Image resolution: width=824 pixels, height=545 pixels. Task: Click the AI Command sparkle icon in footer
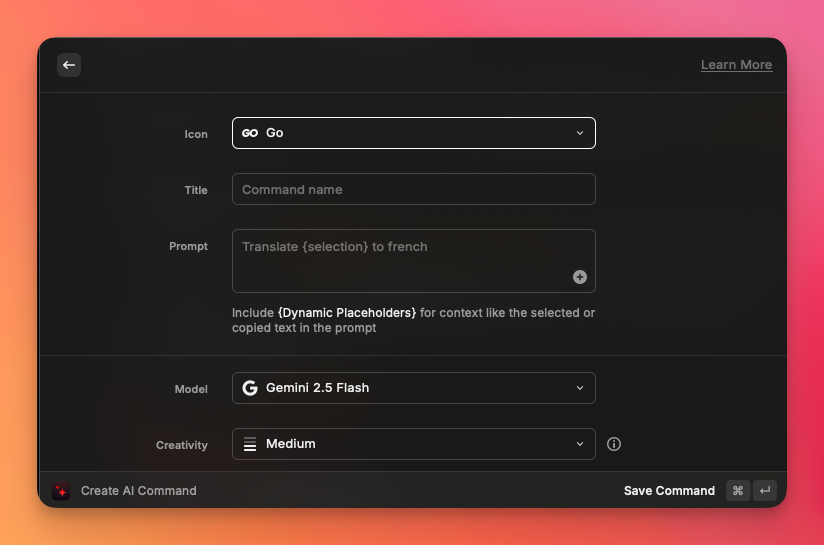[61, 491]
